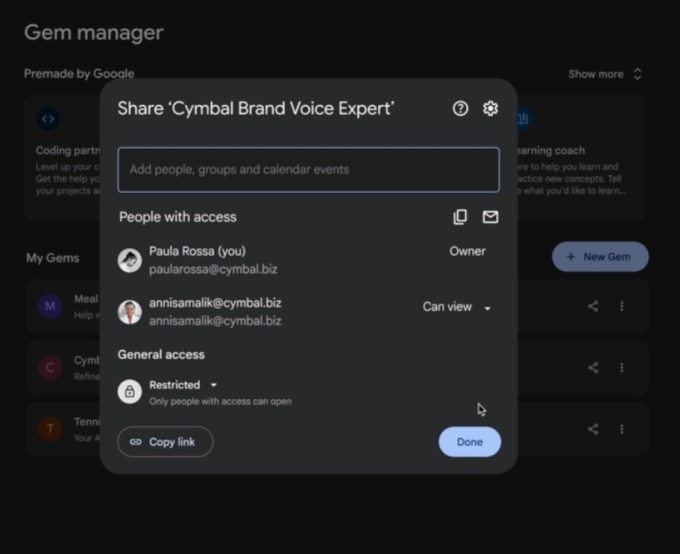Open more options for the last gem
Viewport: 680px width, 554px height.
click(x=621, y=429)
